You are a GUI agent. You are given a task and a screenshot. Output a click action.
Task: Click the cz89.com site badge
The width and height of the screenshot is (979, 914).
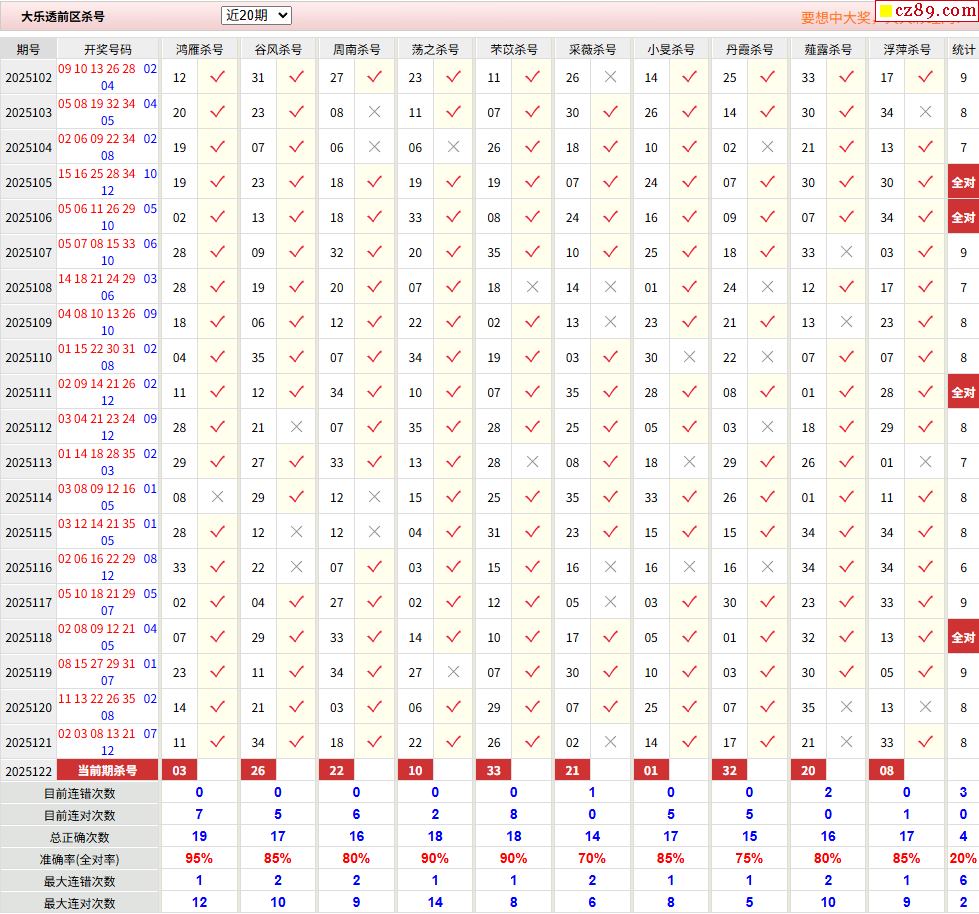click(x=925, y=12)
